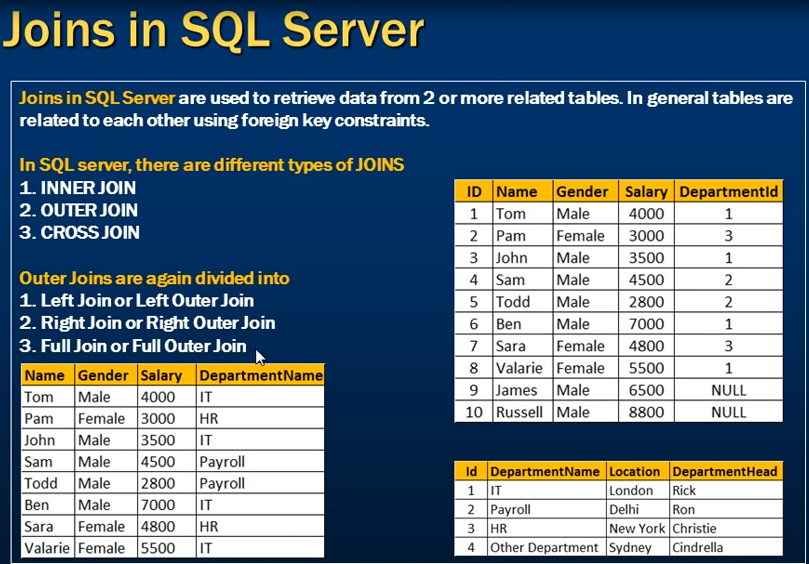Select the '1. INNER JOIN' list item

77,188
